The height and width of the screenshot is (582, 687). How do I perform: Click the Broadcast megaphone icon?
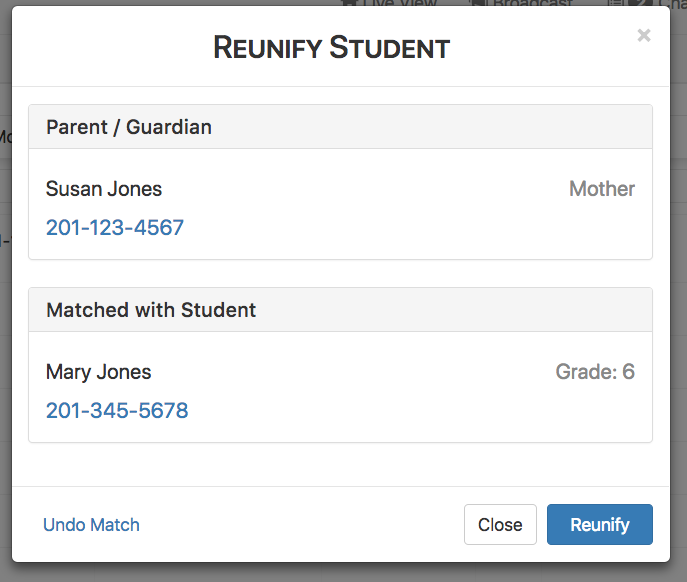pos(478,3)
